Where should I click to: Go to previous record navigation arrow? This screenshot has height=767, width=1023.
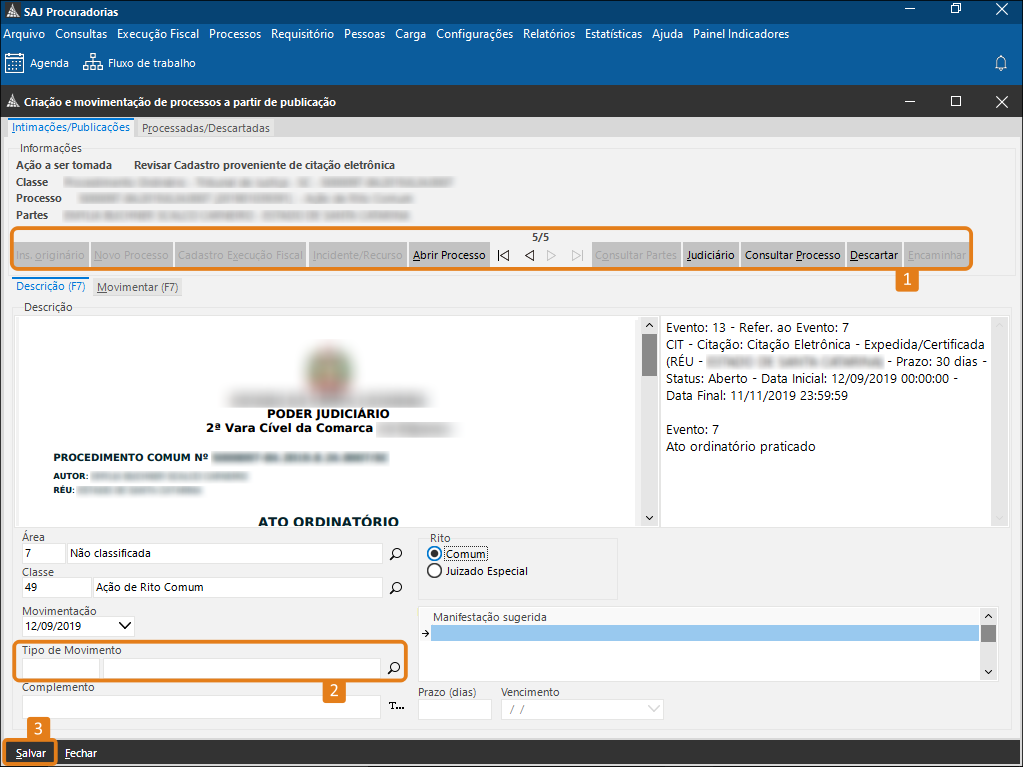coord(529,255)
